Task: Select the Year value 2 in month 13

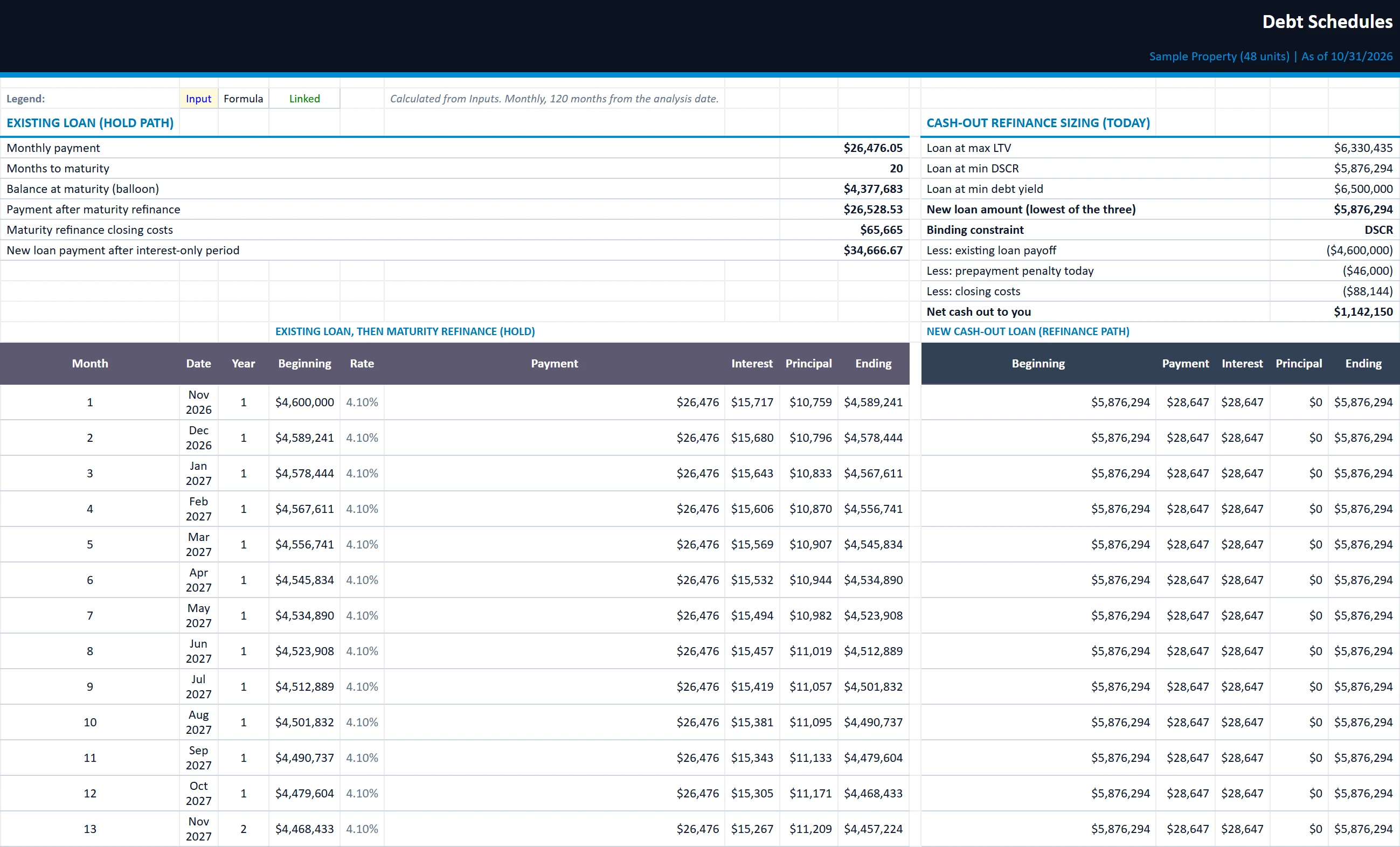Action: pos(243,829)
